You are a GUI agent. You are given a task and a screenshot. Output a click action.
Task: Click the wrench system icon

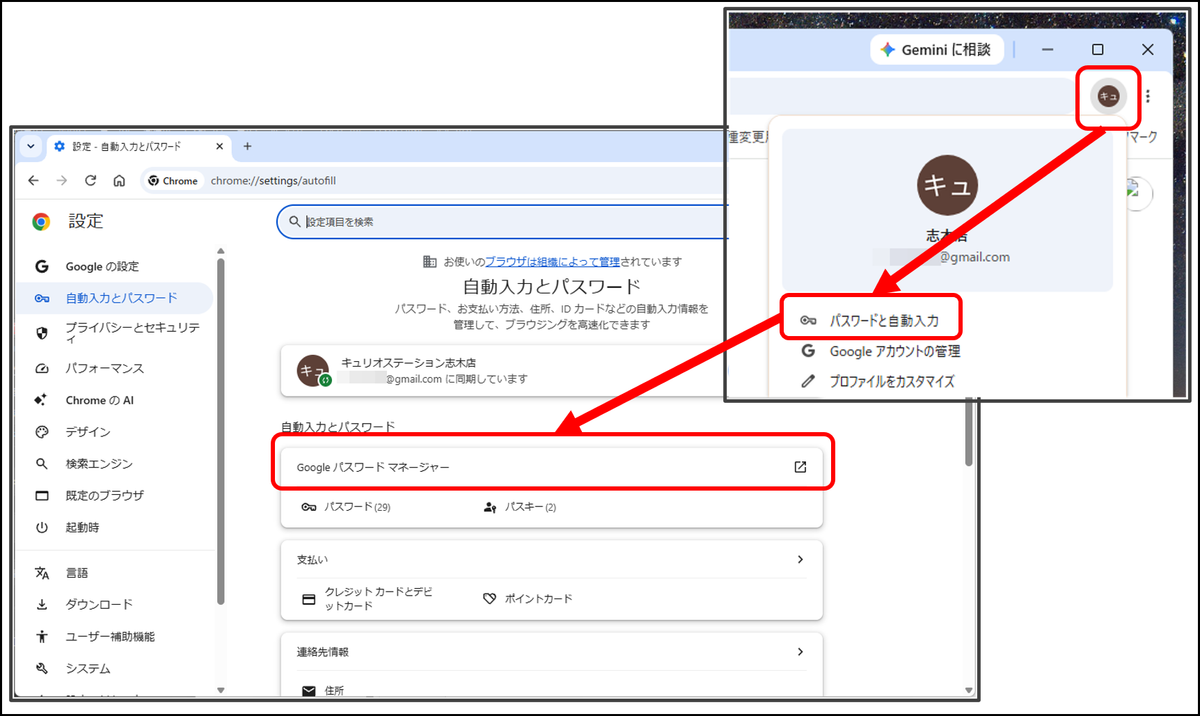(42, 668)
